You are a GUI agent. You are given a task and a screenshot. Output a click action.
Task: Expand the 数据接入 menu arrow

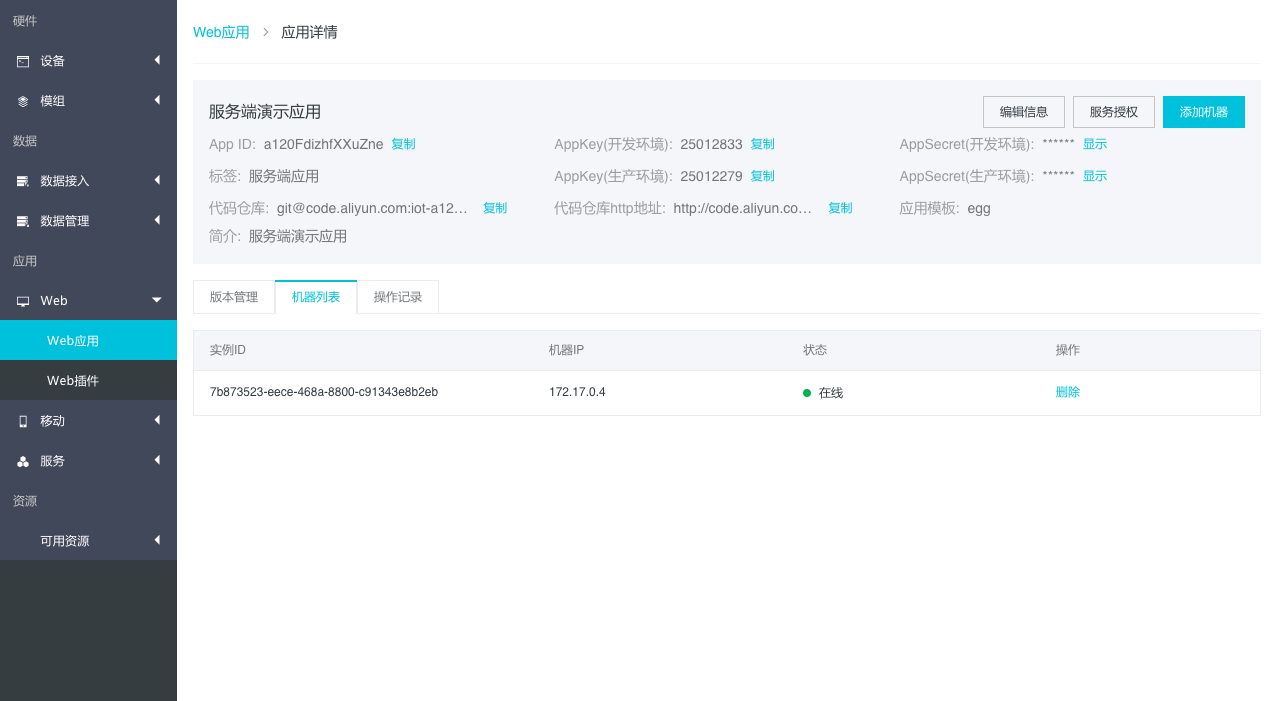(x=157, y=180)
